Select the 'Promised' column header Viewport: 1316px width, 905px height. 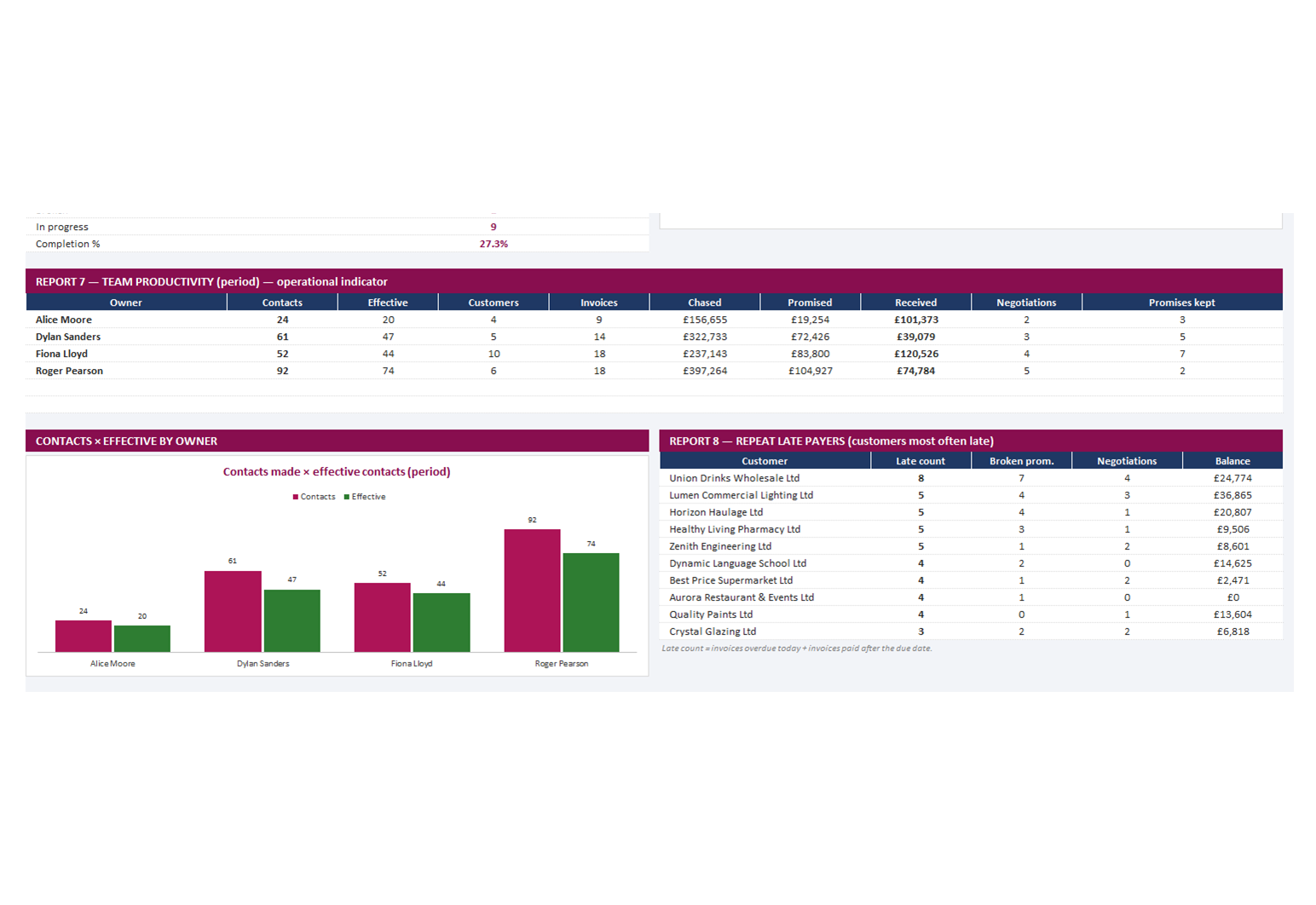click(810, 303)
